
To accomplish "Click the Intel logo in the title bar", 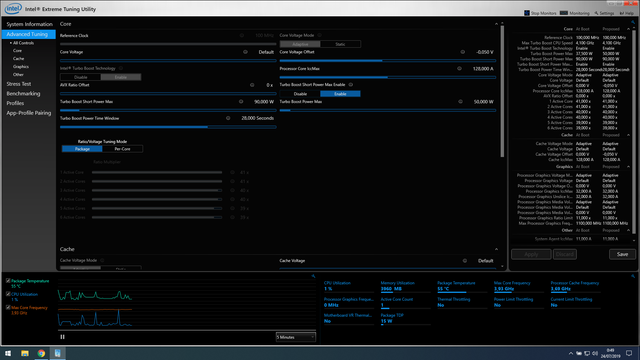I will click(x=13, y=8).
